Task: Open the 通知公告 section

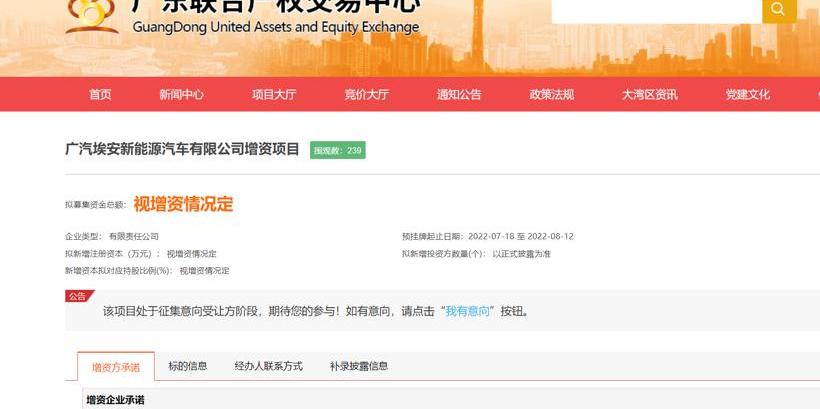Action: pos(459,95)
